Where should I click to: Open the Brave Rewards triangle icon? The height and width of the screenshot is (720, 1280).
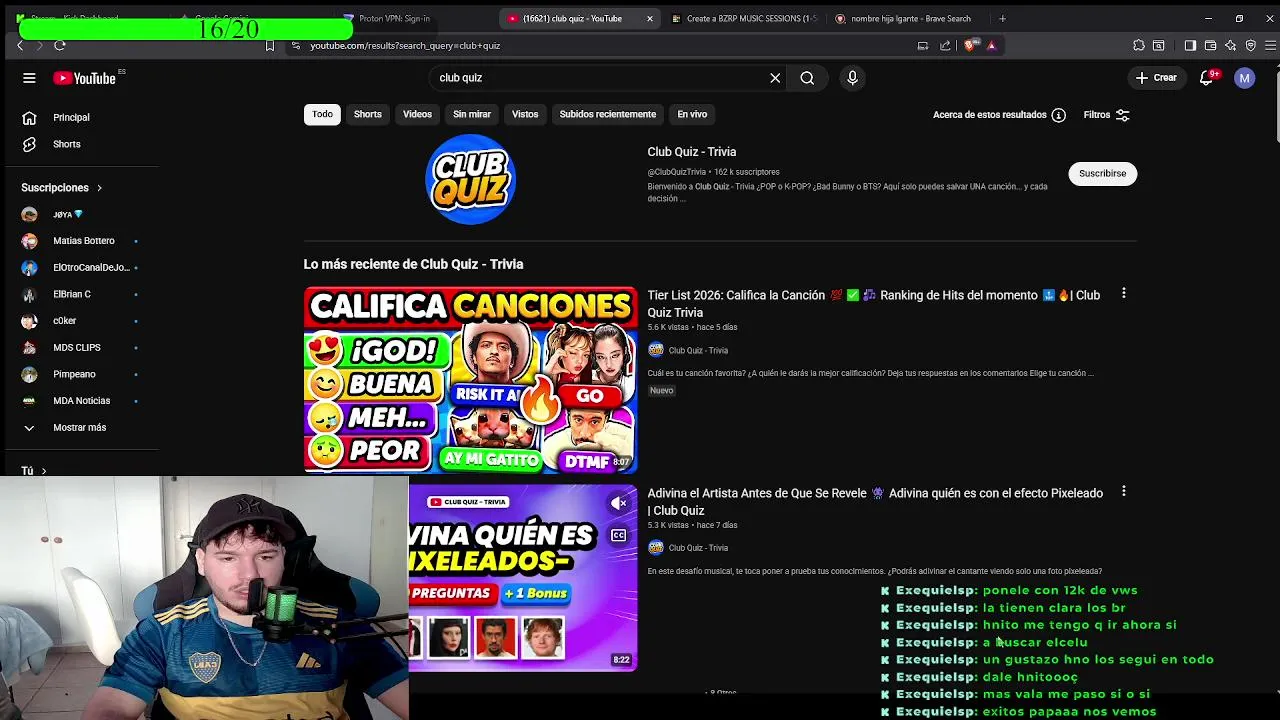pyautogui.click(x=991, y=45)
